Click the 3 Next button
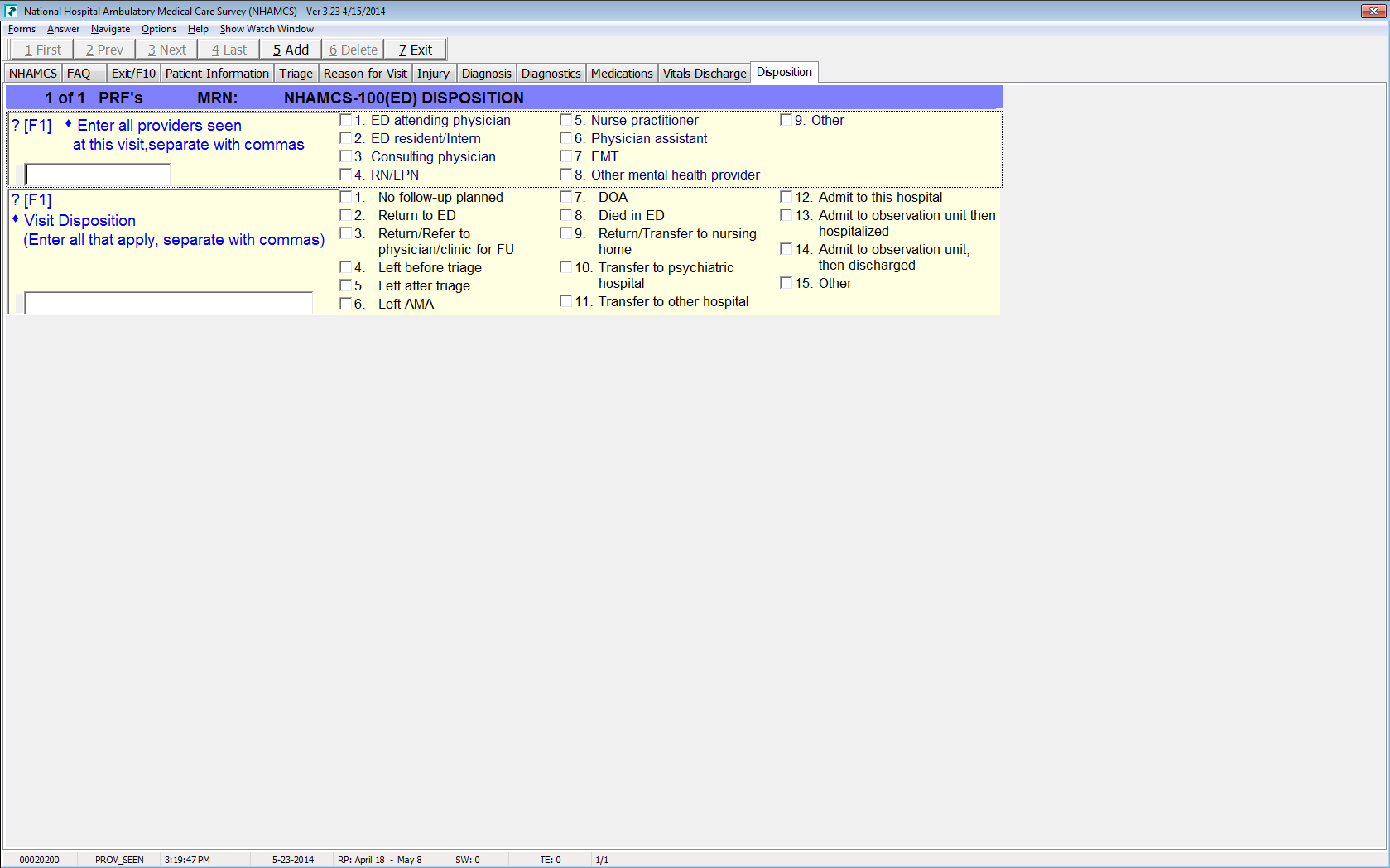This screenshot has height=868, width=1390. click(x=167, y=50)
